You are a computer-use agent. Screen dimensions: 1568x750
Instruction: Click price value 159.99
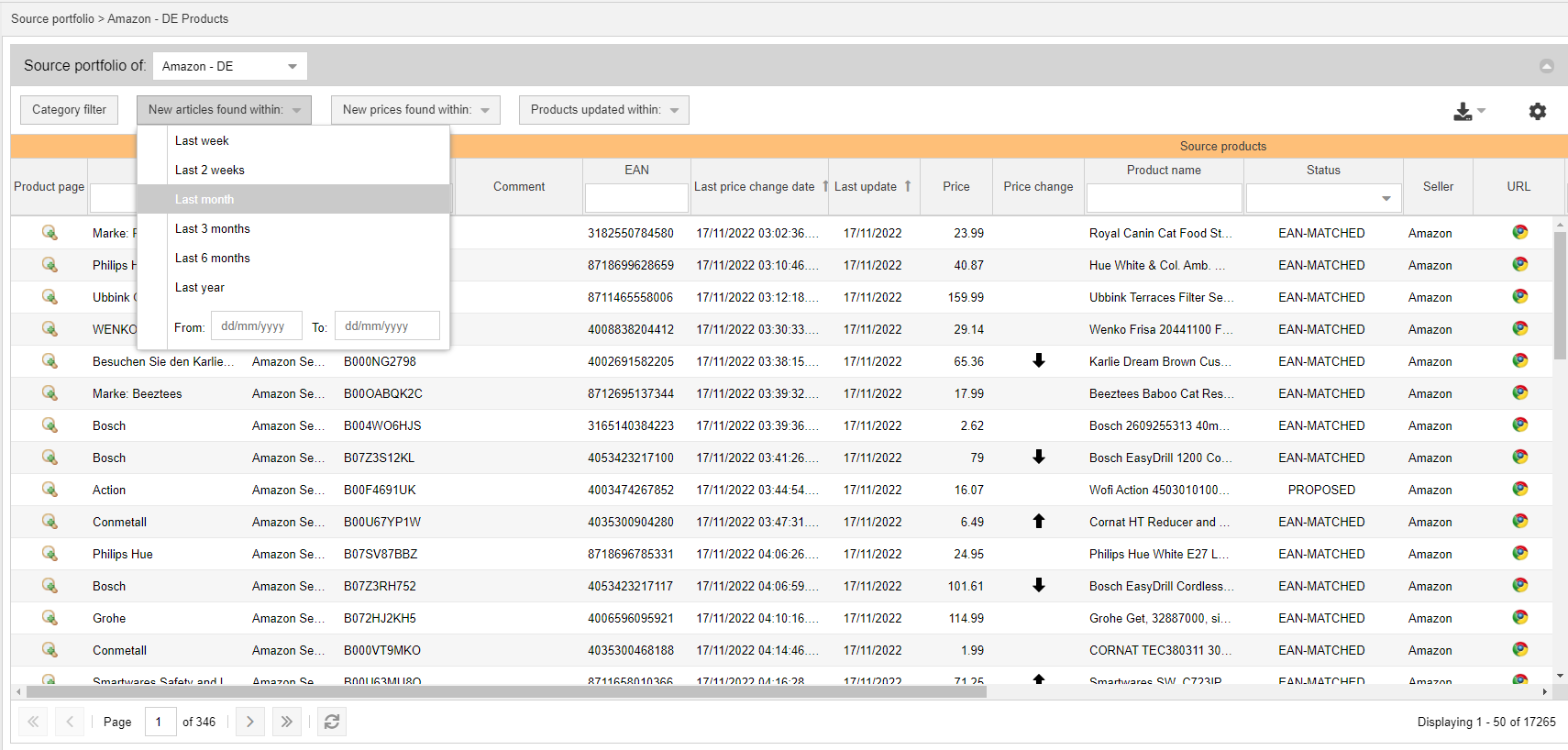click(966, 297)
